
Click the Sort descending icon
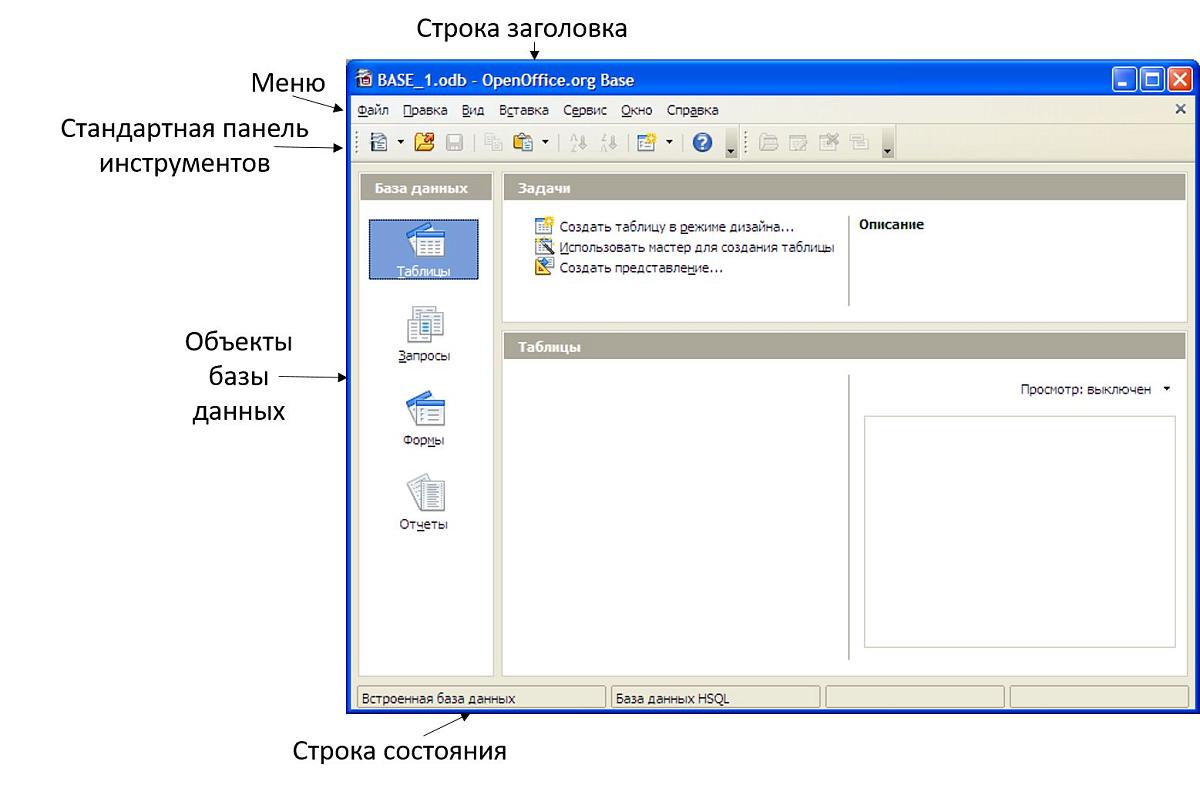[x=608, y=143]
